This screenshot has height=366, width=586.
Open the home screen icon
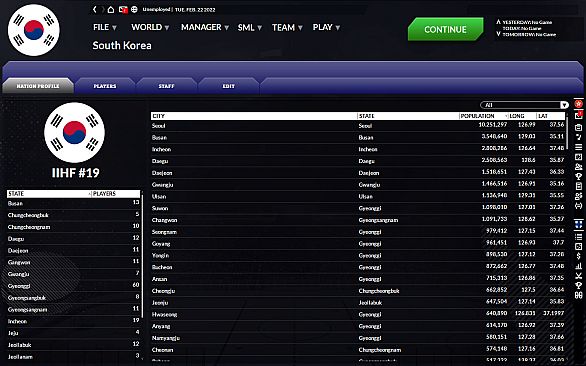pos(111,9)
